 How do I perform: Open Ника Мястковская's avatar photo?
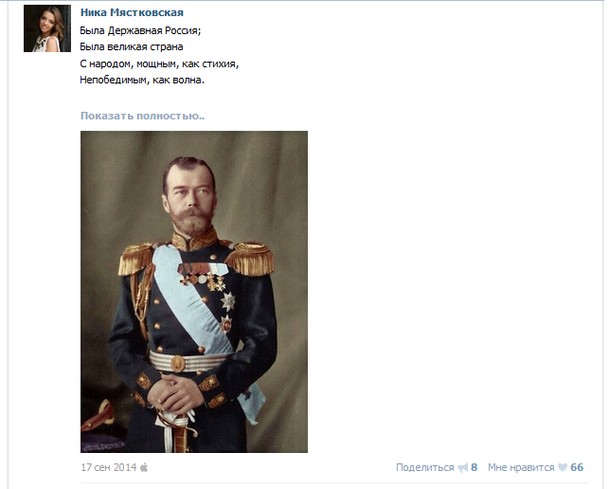coord(47,28)
